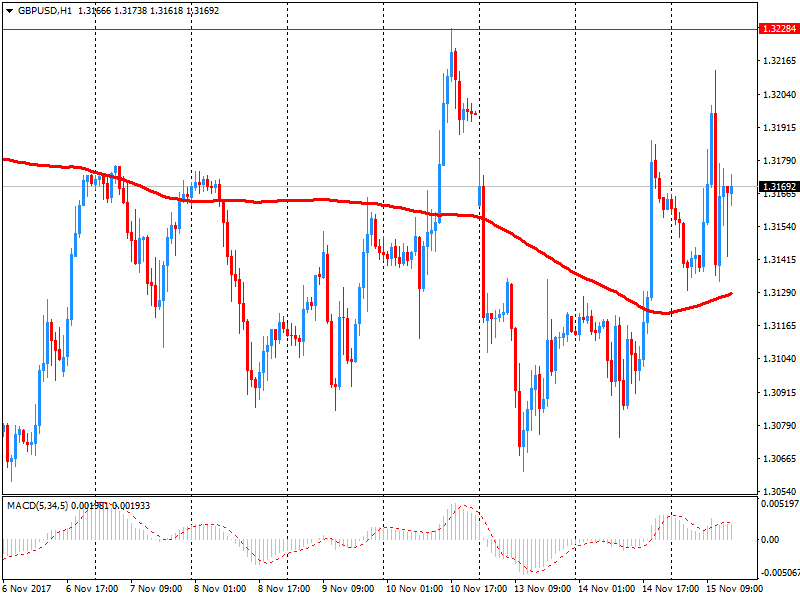
Task: Click the 14 Nov 17:00 time axis label
Action: coord(670,589)
